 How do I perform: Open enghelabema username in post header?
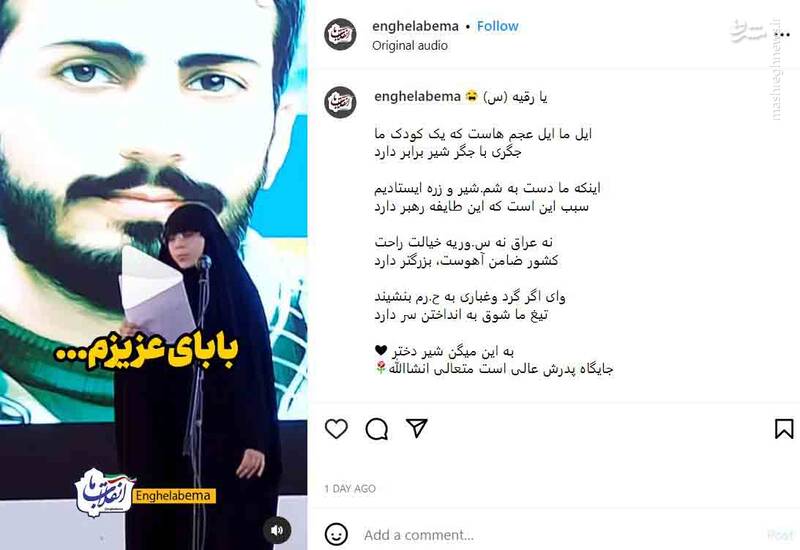coord(415,26)
